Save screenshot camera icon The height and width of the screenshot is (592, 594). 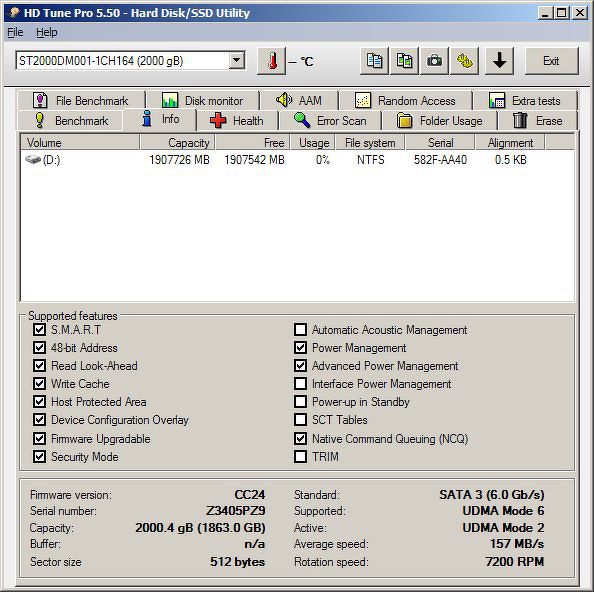pos(435,61)
